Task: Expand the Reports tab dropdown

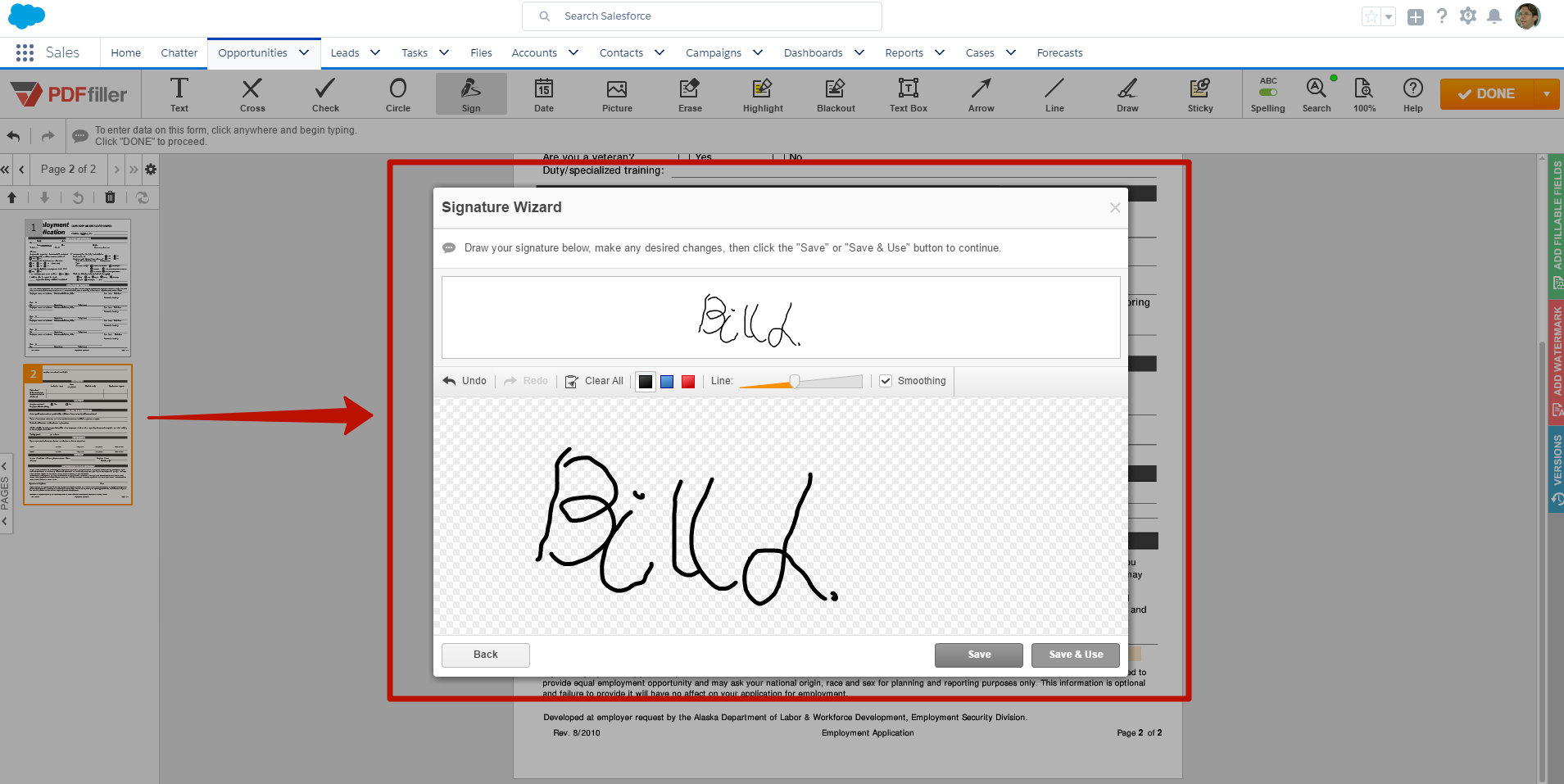Action: 940,52
